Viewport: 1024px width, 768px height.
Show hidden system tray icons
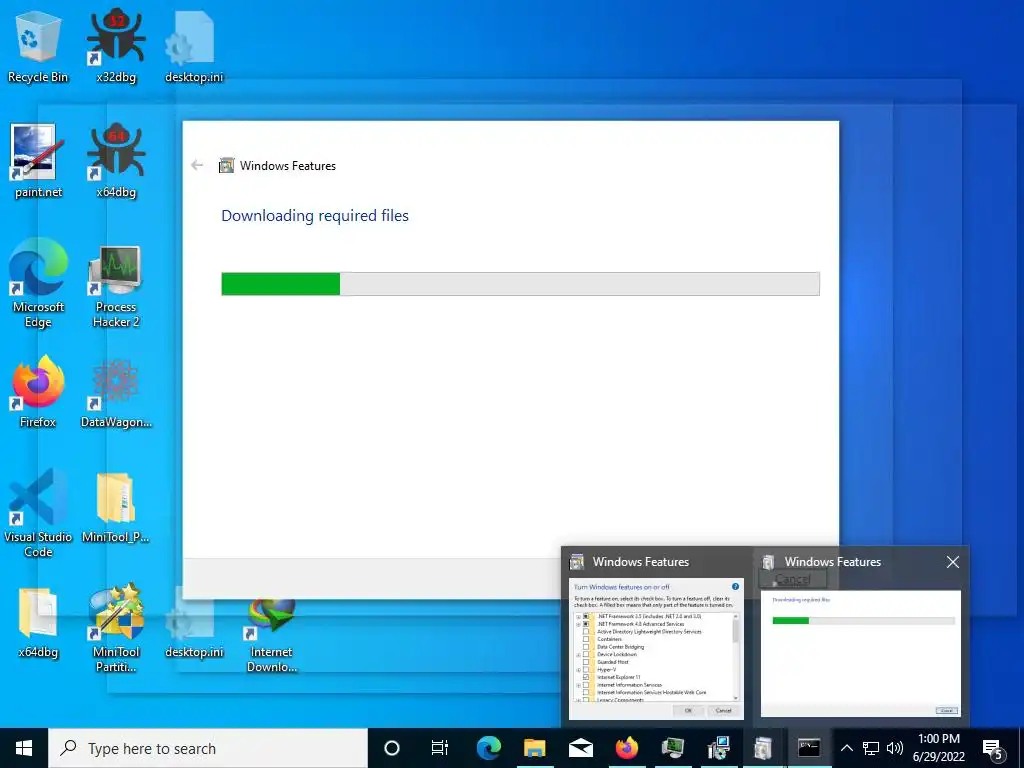(846, 748)
